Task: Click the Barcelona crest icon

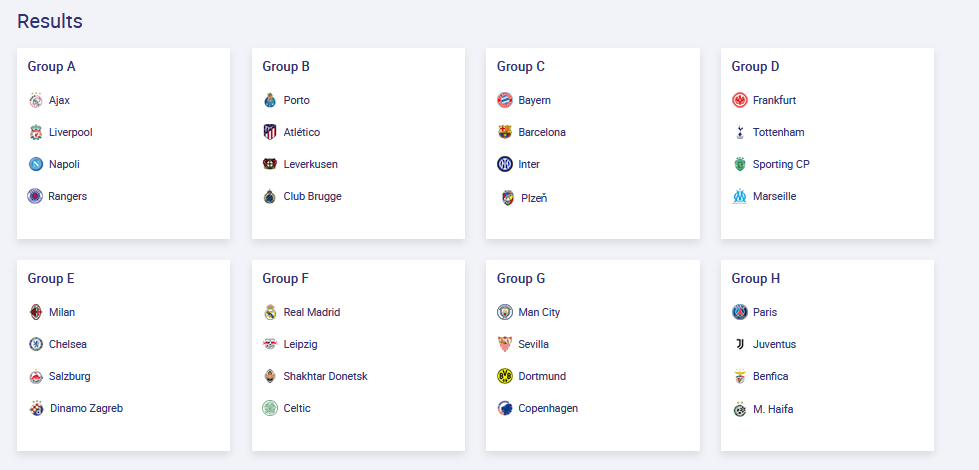Action: pos(504,132)
